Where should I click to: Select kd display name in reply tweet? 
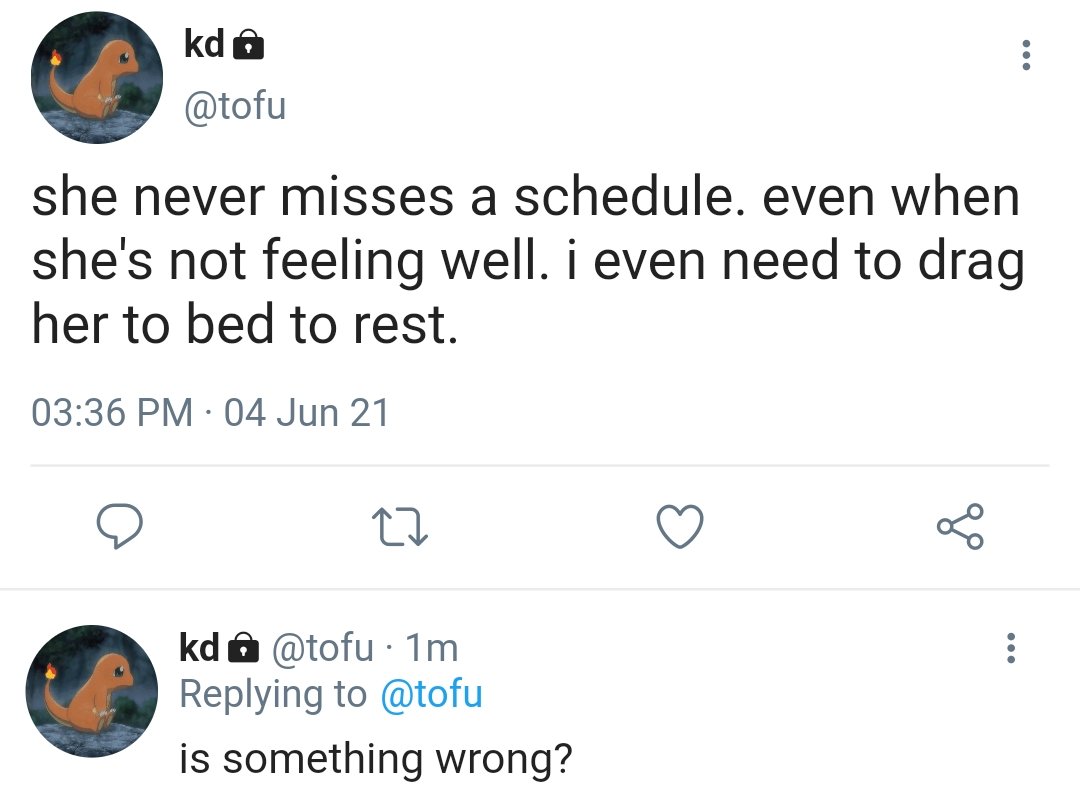coord(199,647)
